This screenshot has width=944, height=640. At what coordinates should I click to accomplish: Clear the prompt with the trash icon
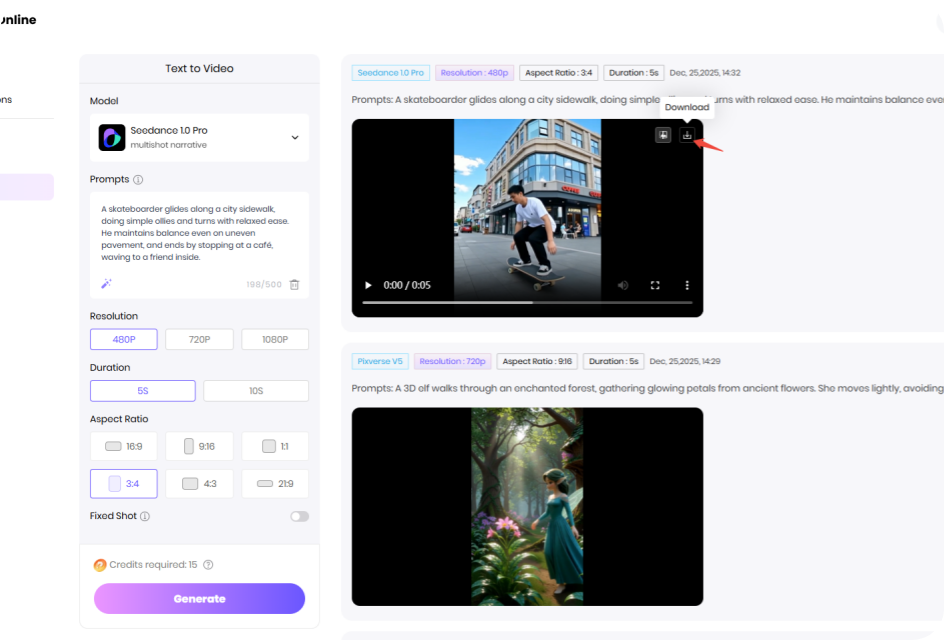pyautogui.click(x=294, y=284)
